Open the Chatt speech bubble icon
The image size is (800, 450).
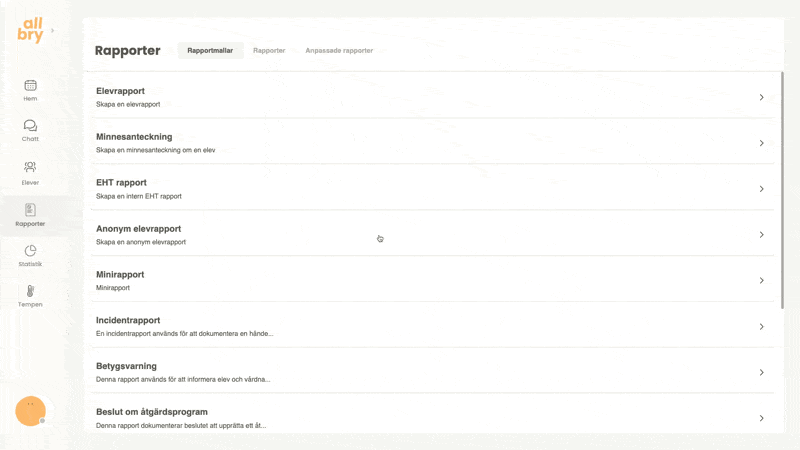tap(30, 126)
